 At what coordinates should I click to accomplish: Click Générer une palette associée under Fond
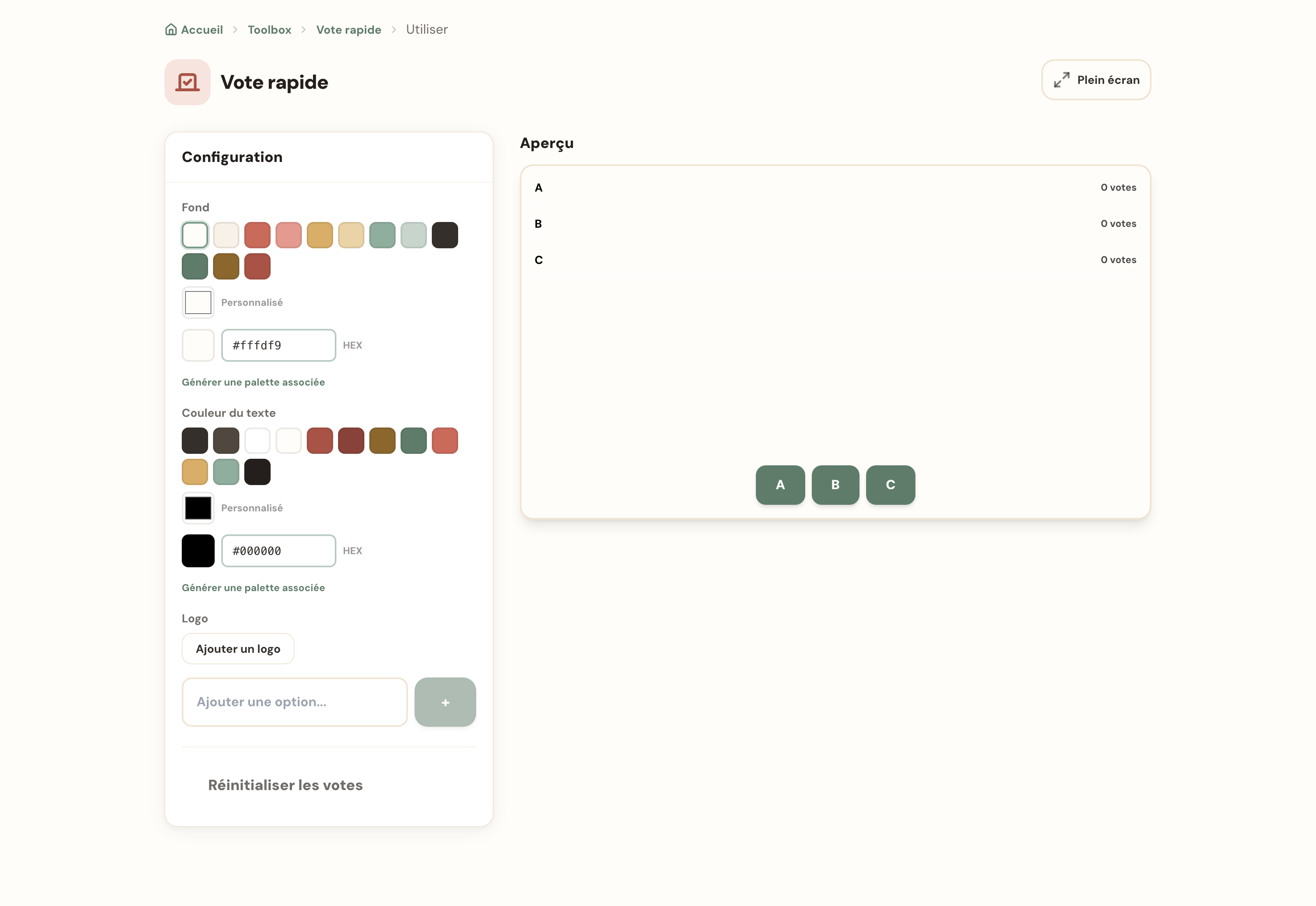click(253, 382)
